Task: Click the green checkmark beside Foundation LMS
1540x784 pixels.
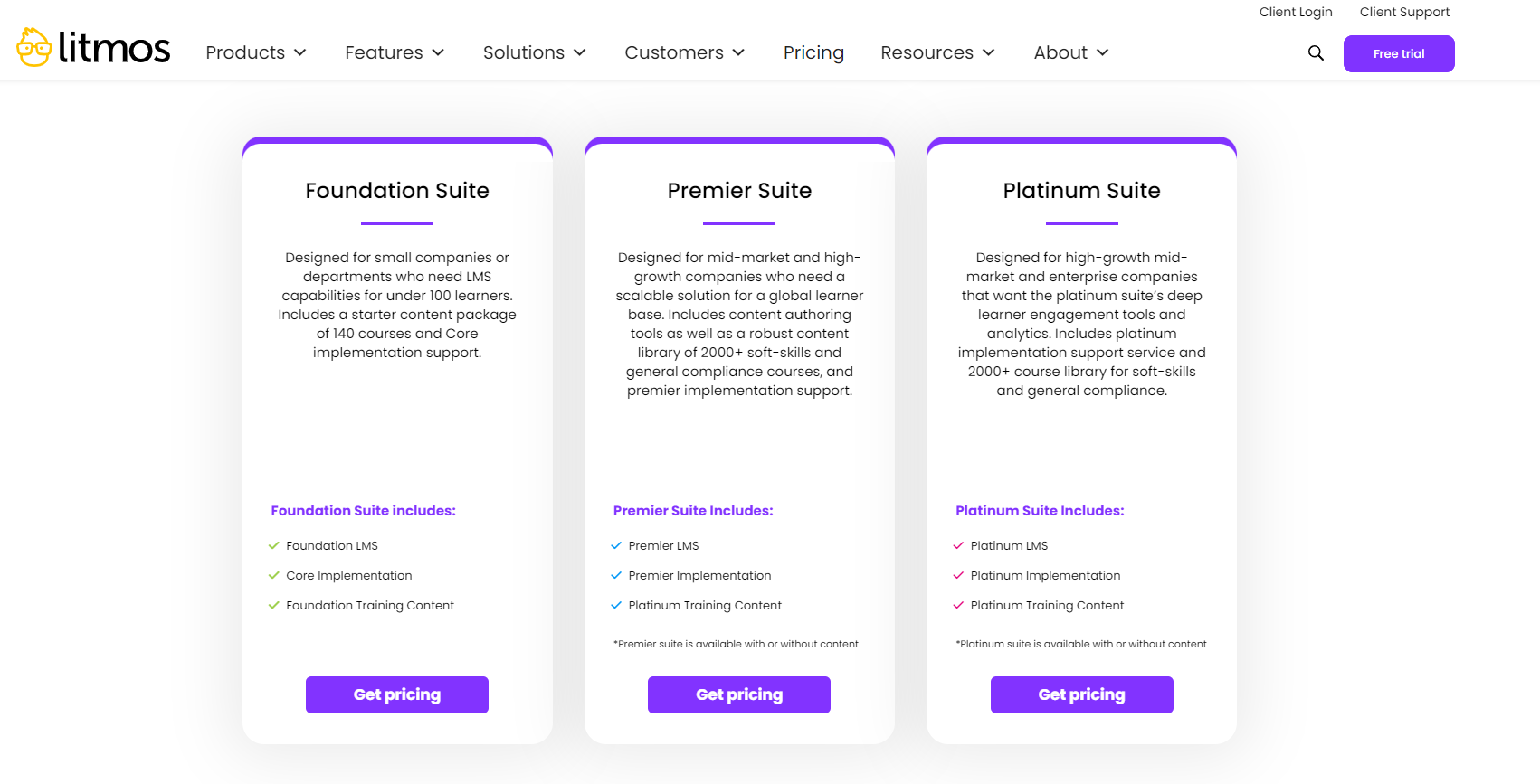Action: (274, 545)
